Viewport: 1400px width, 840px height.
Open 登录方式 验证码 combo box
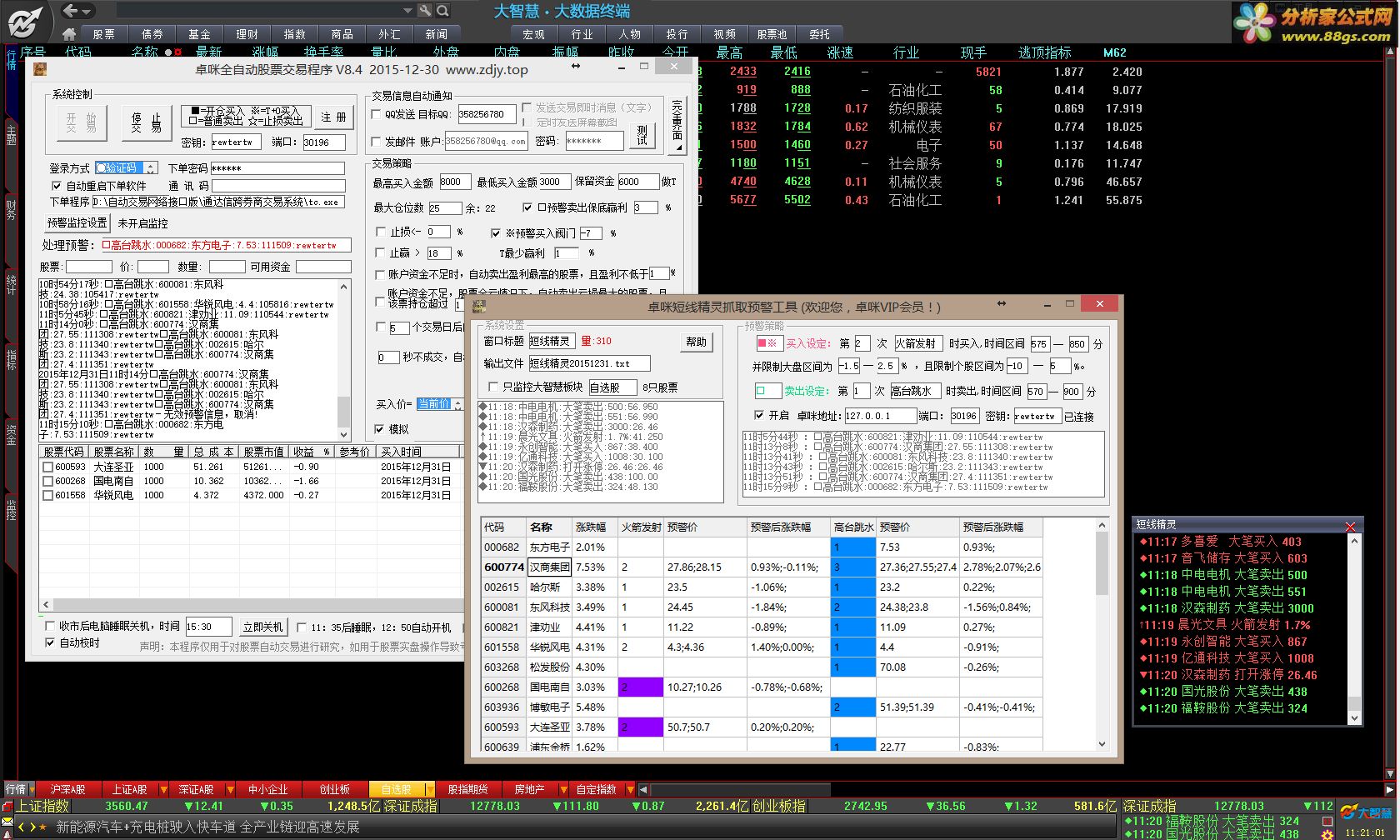coord(126,167)
